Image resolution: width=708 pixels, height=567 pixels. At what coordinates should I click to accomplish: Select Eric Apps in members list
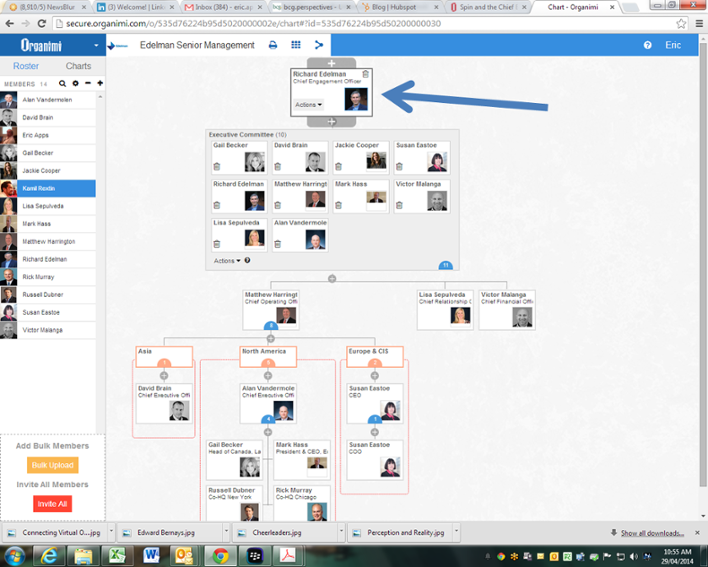(x=48, y=135)
